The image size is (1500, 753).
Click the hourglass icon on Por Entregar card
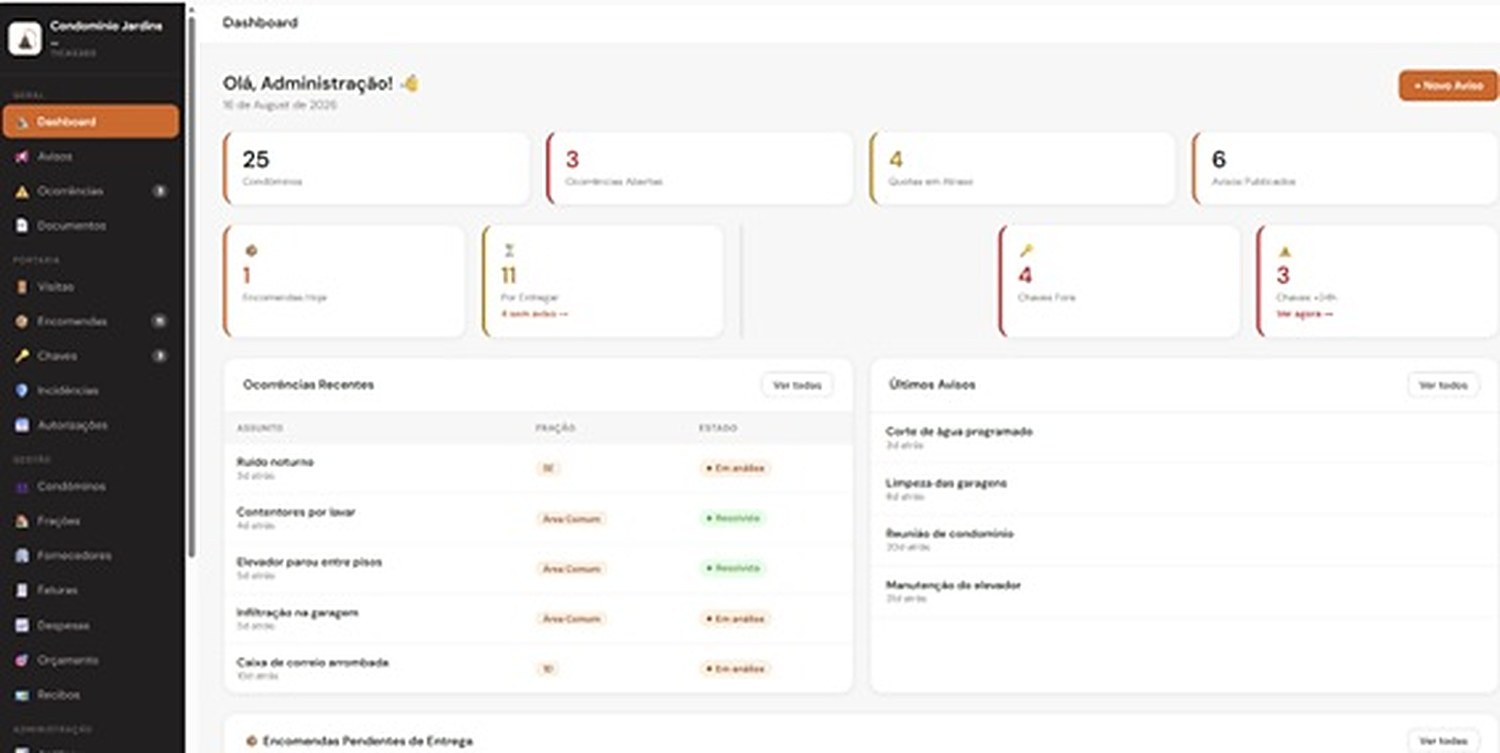pyautogui.click(x=508, y=251)
